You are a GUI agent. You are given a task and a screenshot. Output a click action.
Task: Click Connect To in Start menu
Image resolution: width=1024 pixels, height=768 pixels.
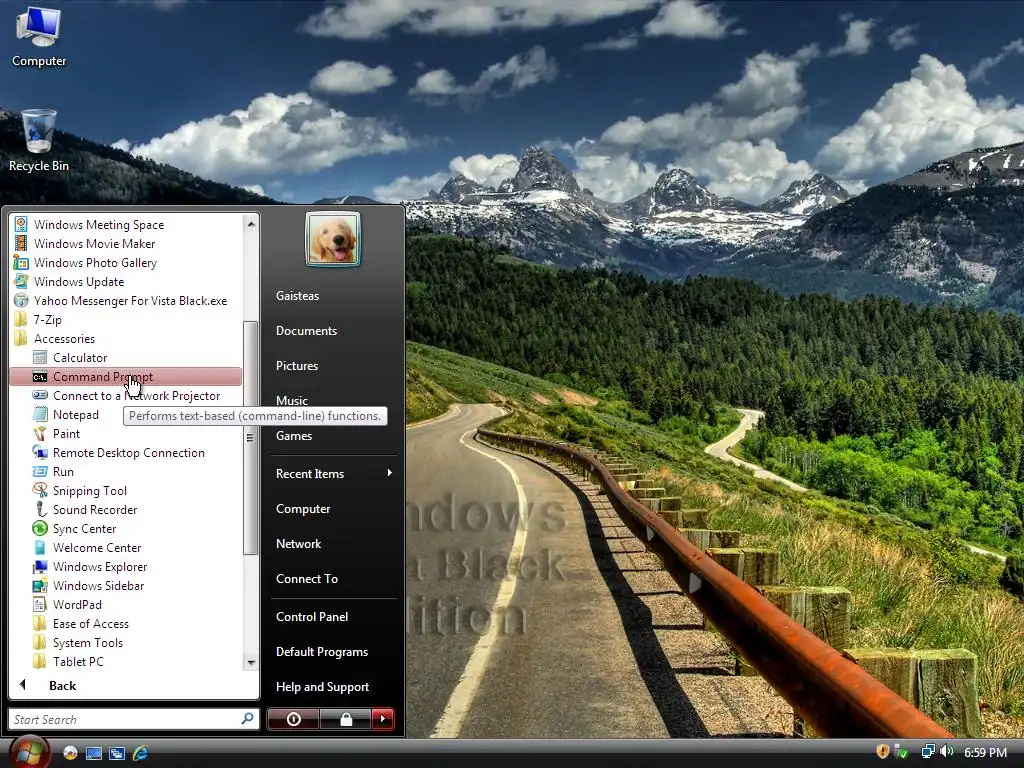tap(306, 579)
